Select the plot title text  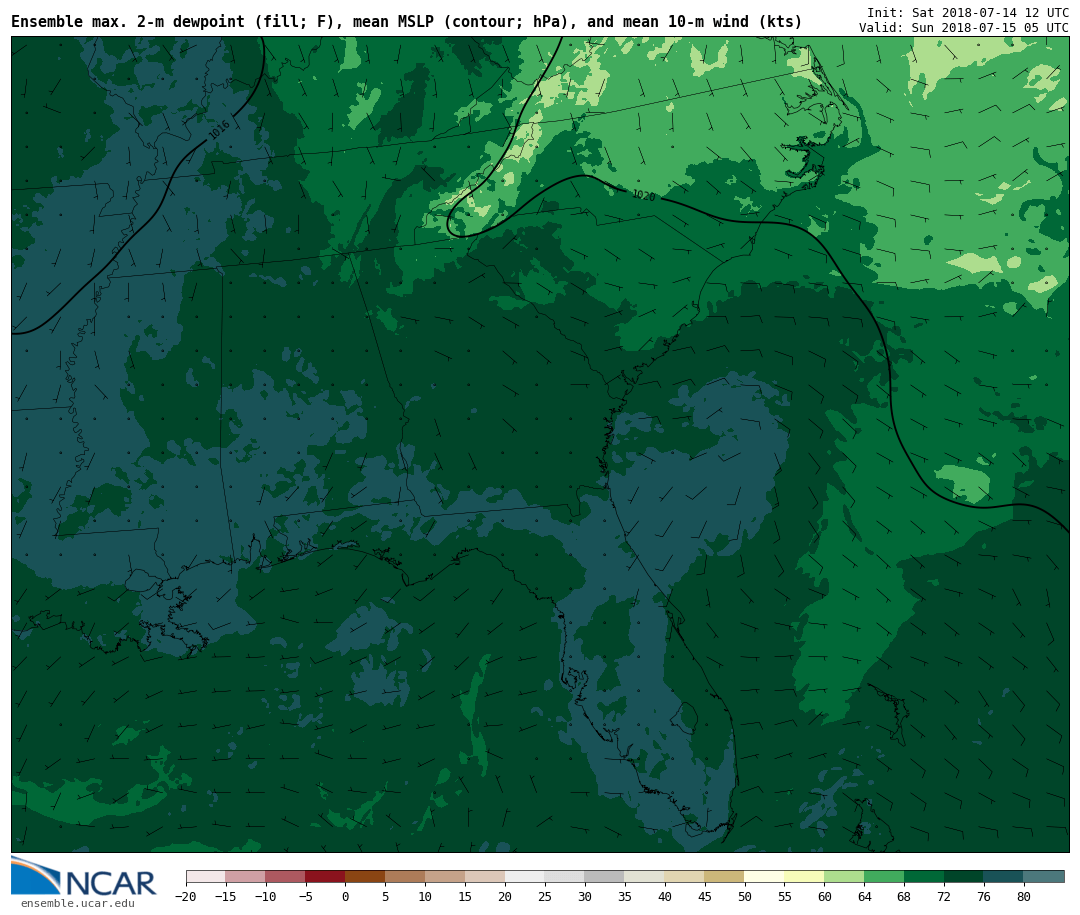(406, 22)
